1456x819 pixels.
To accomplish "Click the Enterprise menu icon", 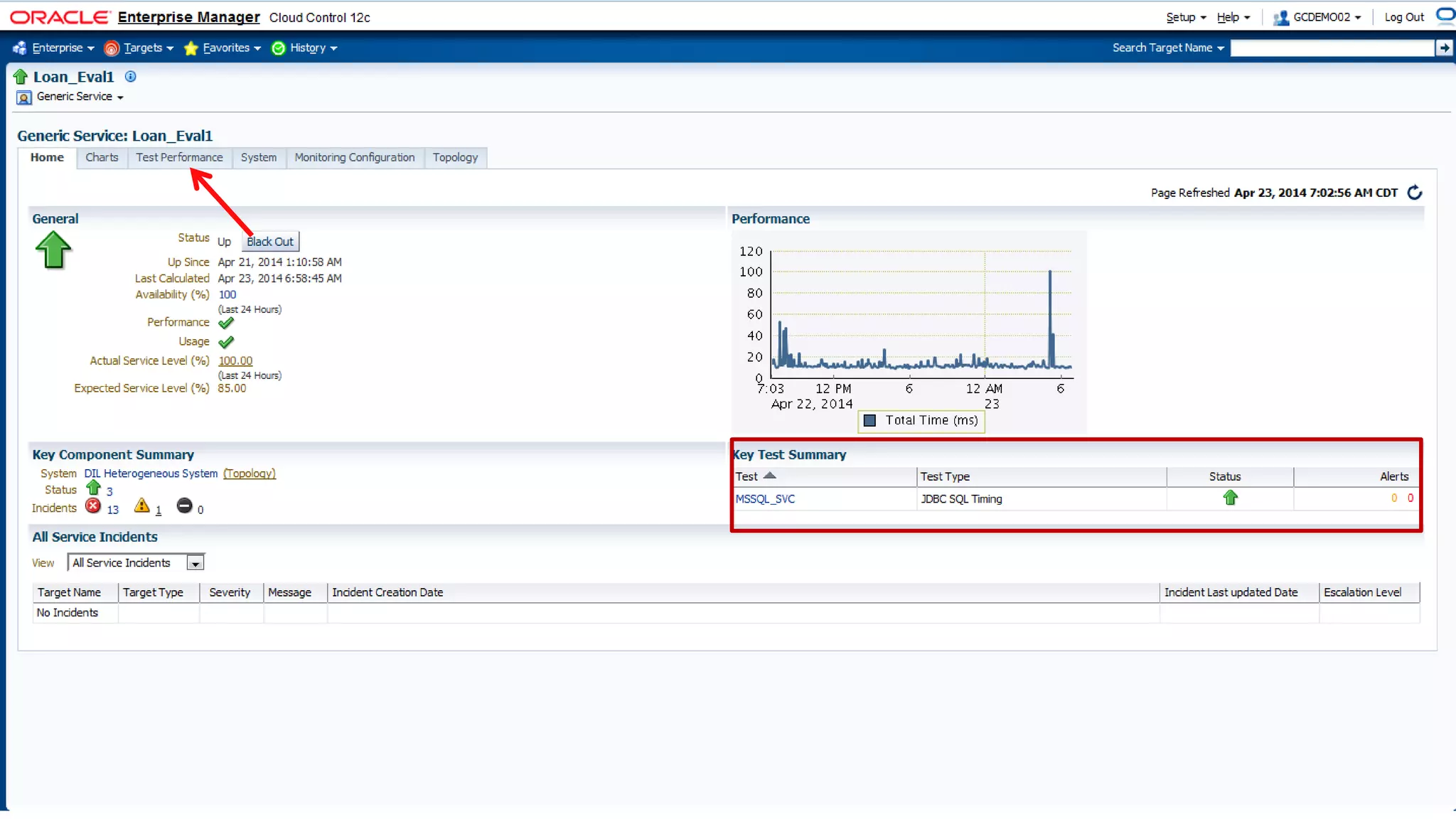I will (x=20, y=48).
